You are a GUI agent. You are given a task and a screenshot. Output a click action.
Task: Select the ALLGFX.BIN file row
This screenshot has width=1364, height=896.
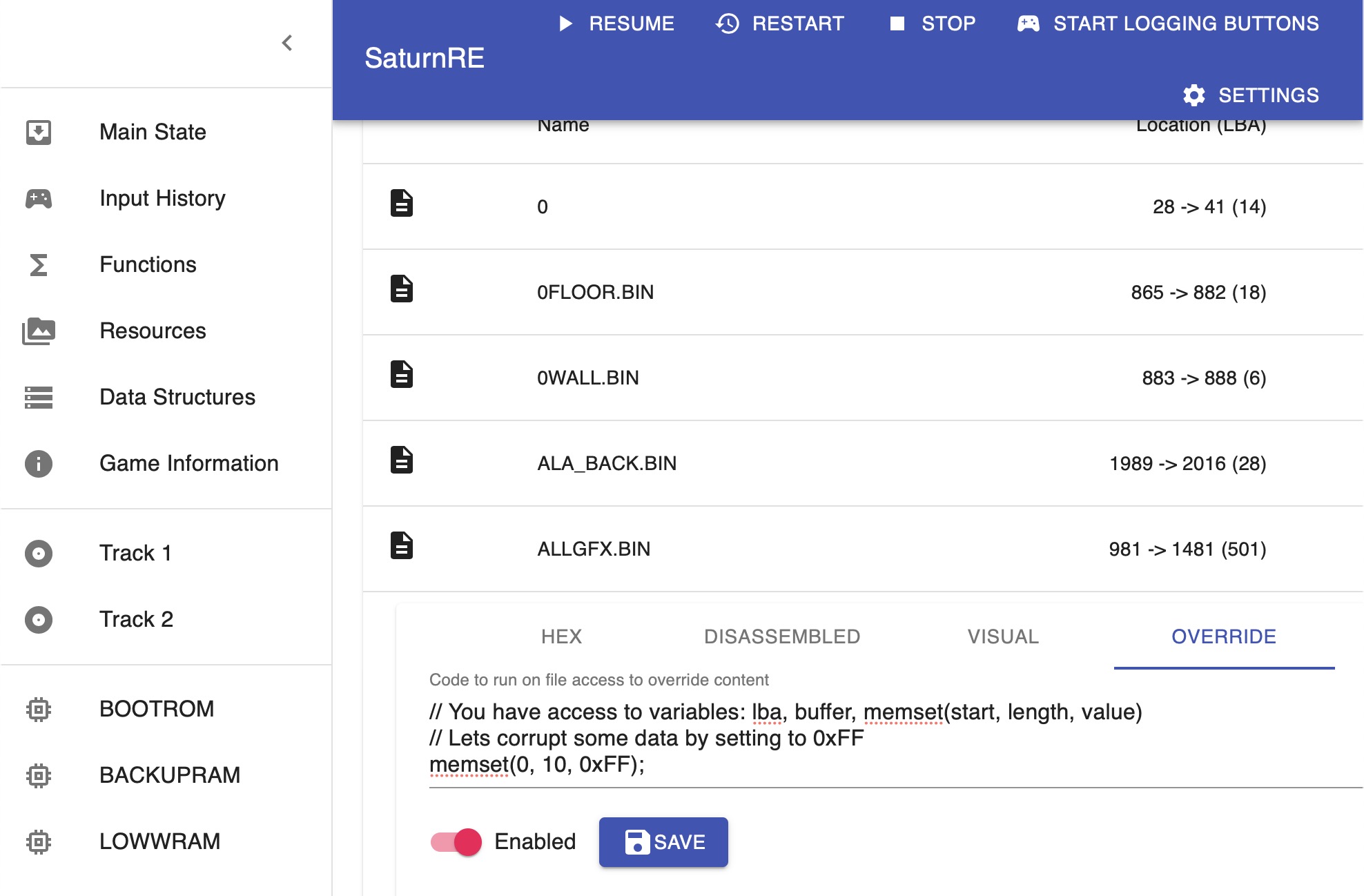click(863, 549)
